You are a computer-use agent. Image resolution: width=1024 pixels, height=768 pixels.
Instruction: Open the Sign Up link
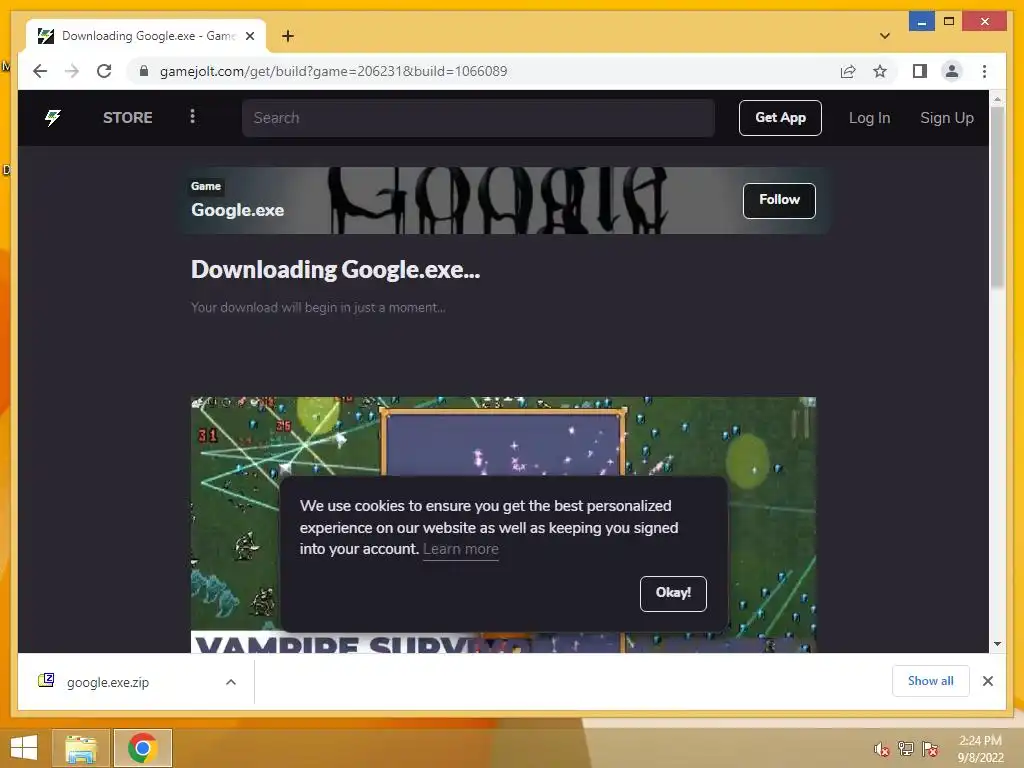(x=946, y=118)
